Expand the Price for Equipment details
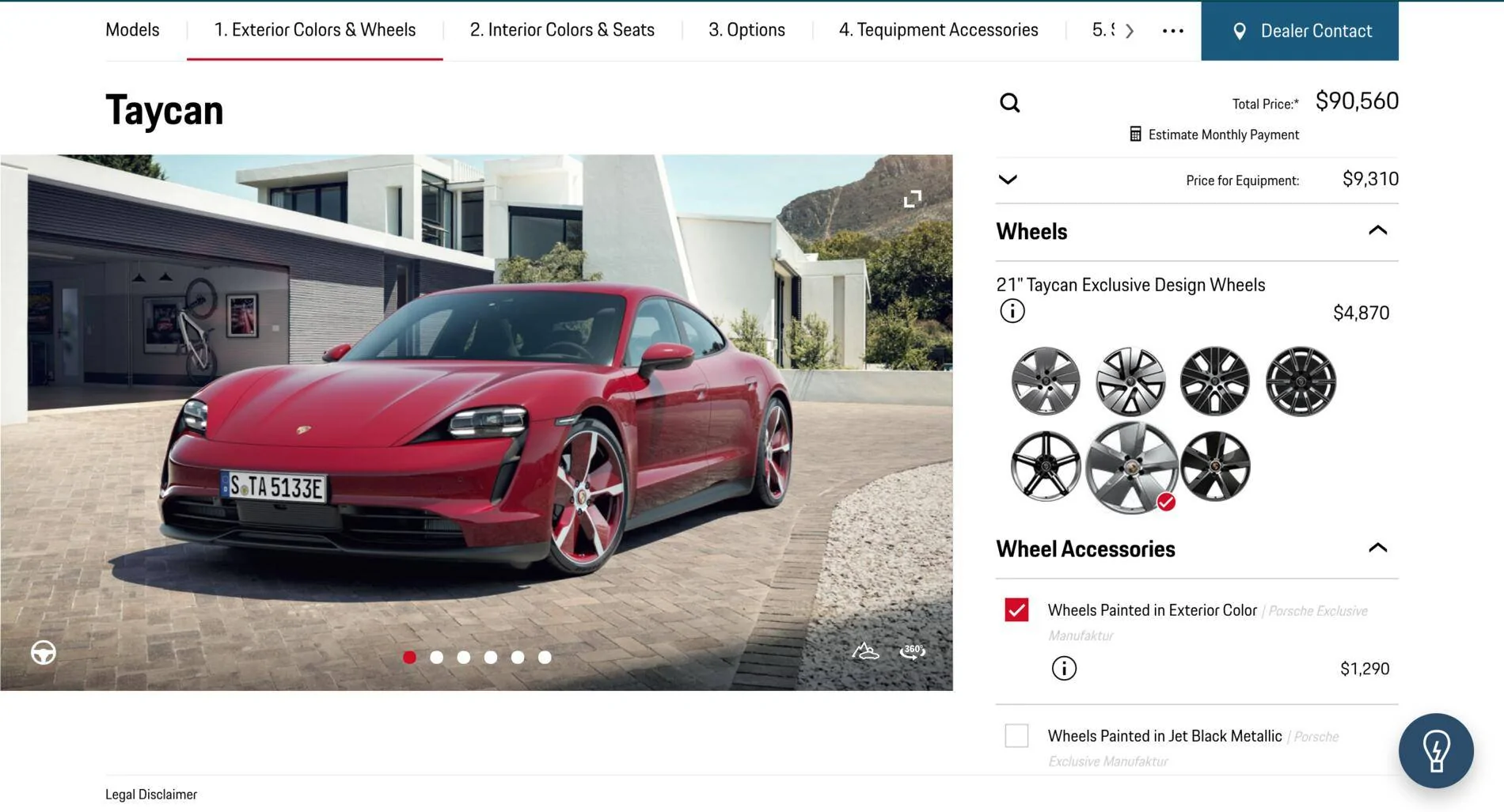The image size is (1504, 812). 1008,180
